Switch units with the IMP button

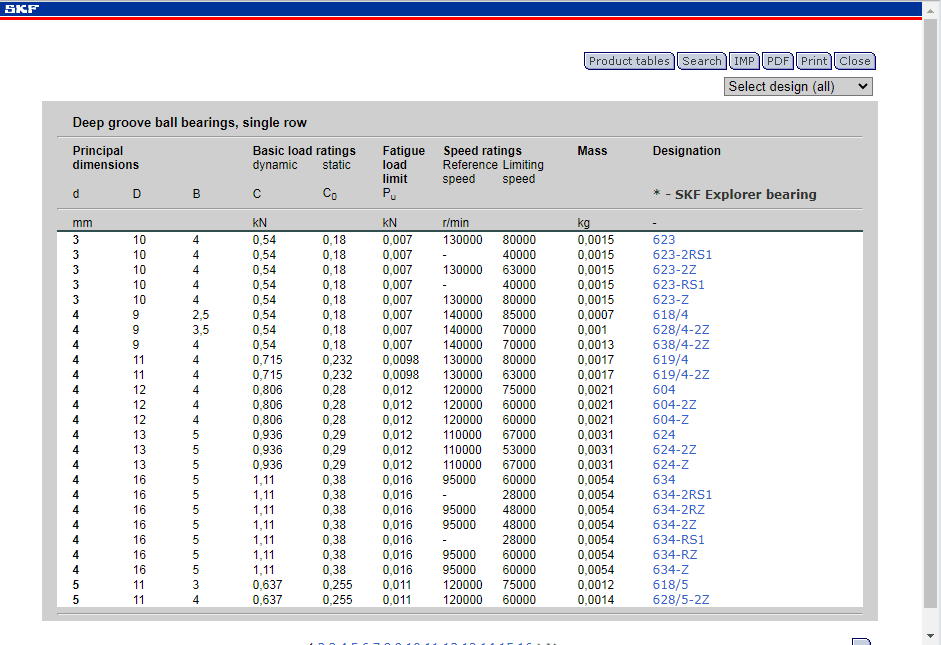(x=744, y=61)
